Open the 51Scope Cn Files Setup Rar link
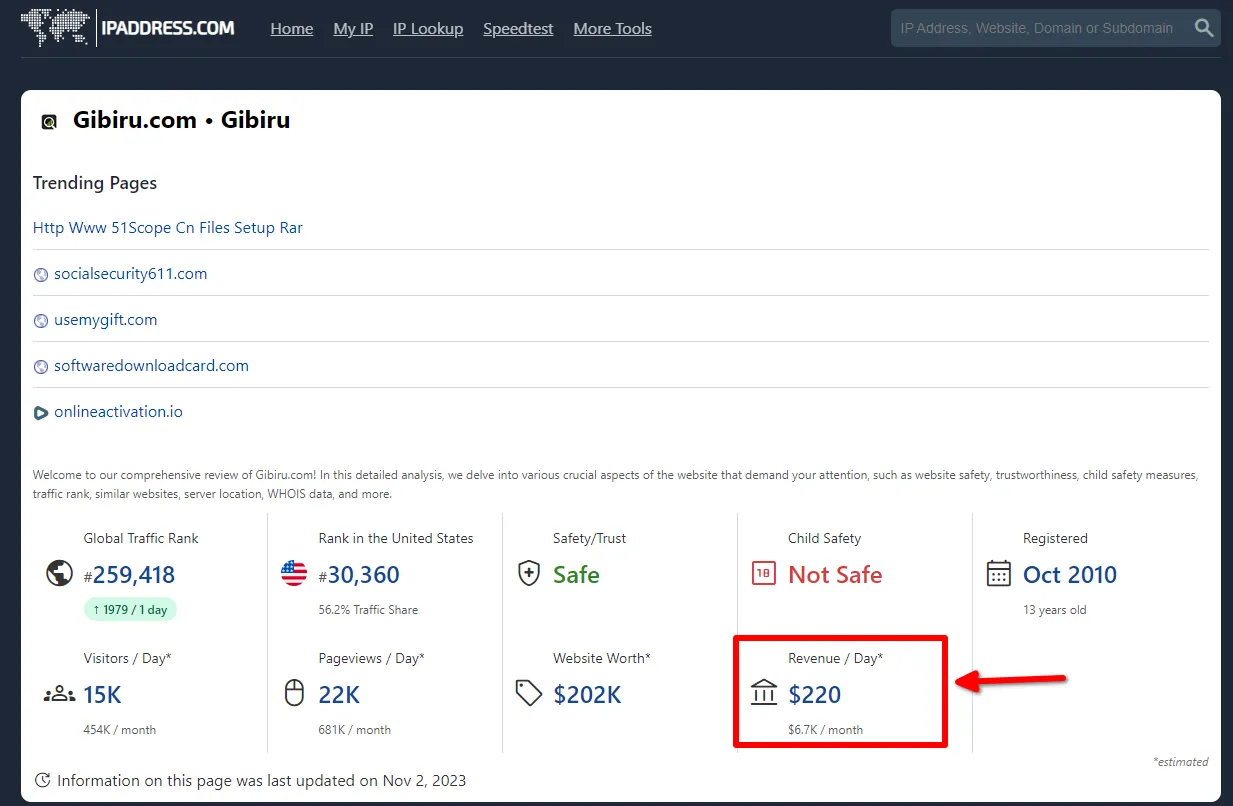 [168, 228]
